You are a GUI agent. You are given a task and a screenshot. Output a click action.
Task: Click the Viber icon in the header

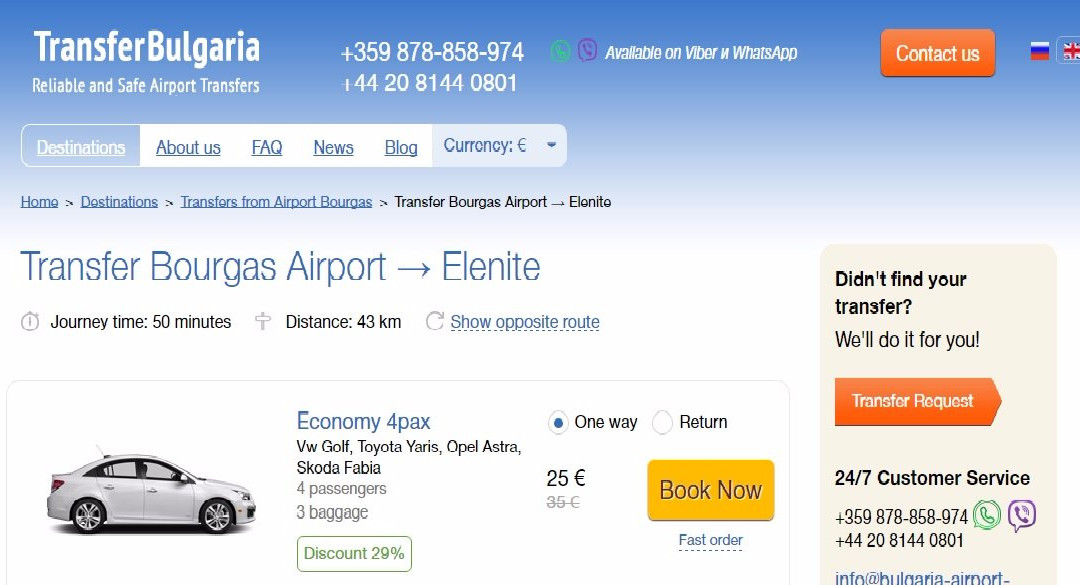click(588, 51)
